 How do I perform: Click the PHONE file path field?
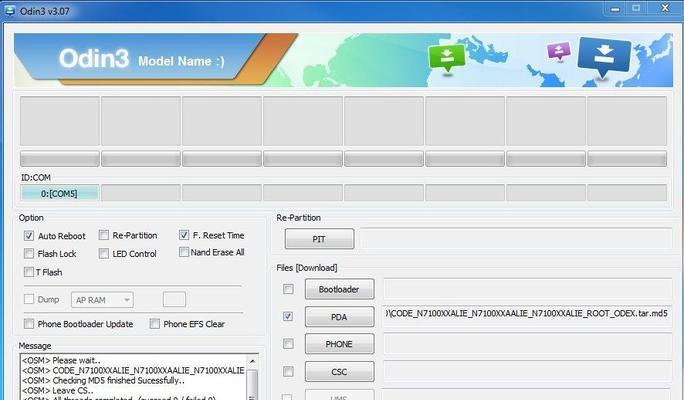click(527, 344)
